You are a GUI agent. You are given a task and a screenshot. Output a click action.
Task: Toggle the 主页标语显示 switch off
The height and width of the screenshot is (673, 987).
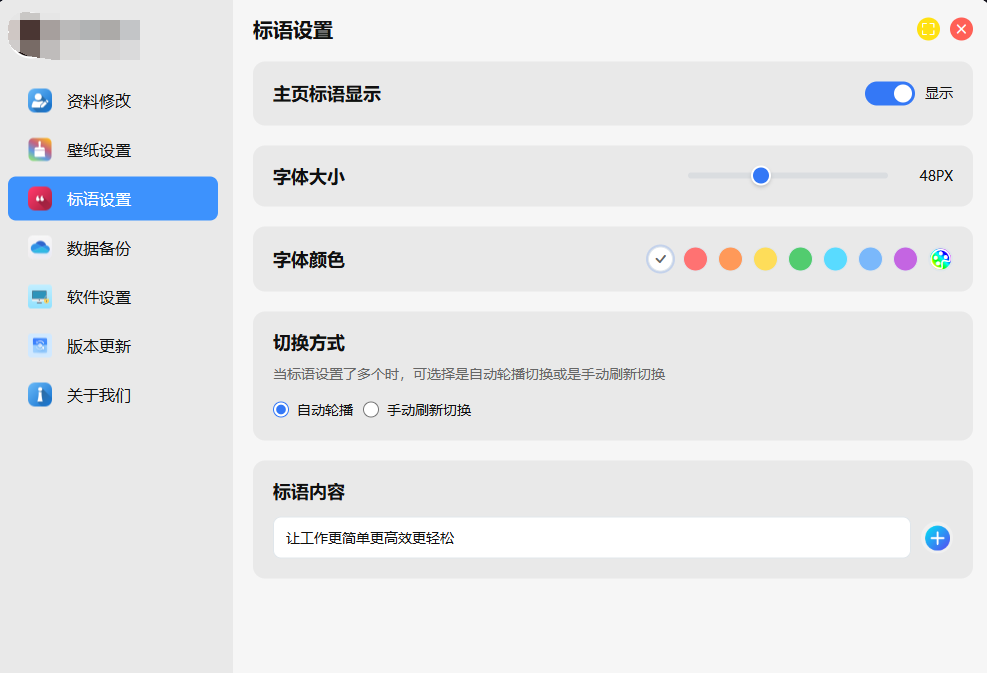coord(889,93)
